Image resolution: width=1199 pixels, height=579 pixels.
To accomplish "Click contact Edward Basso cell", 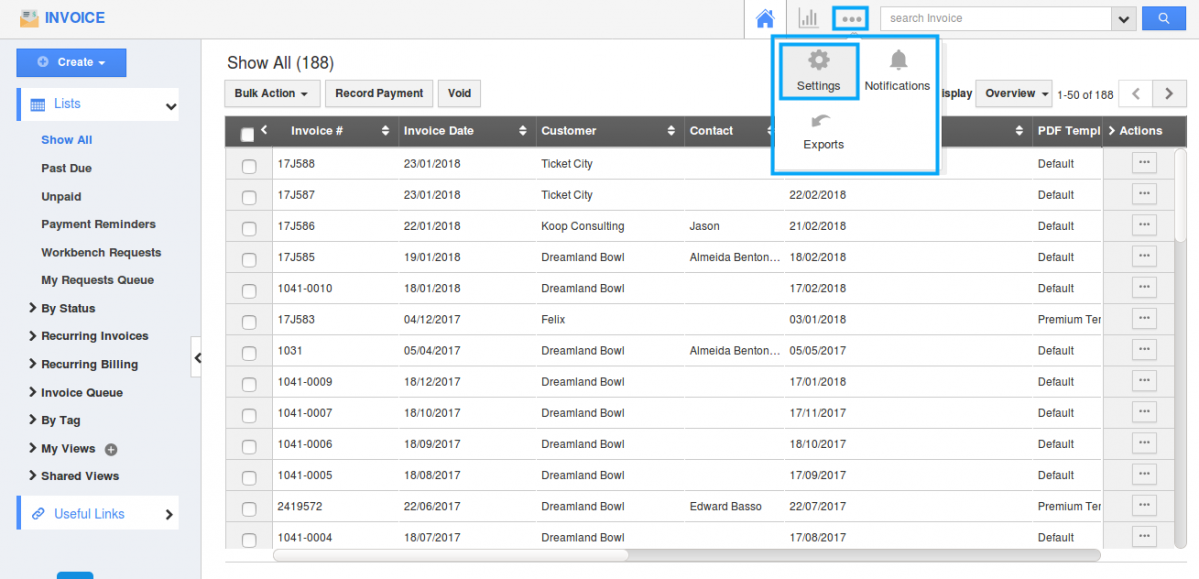I will [x=726, y=506].
